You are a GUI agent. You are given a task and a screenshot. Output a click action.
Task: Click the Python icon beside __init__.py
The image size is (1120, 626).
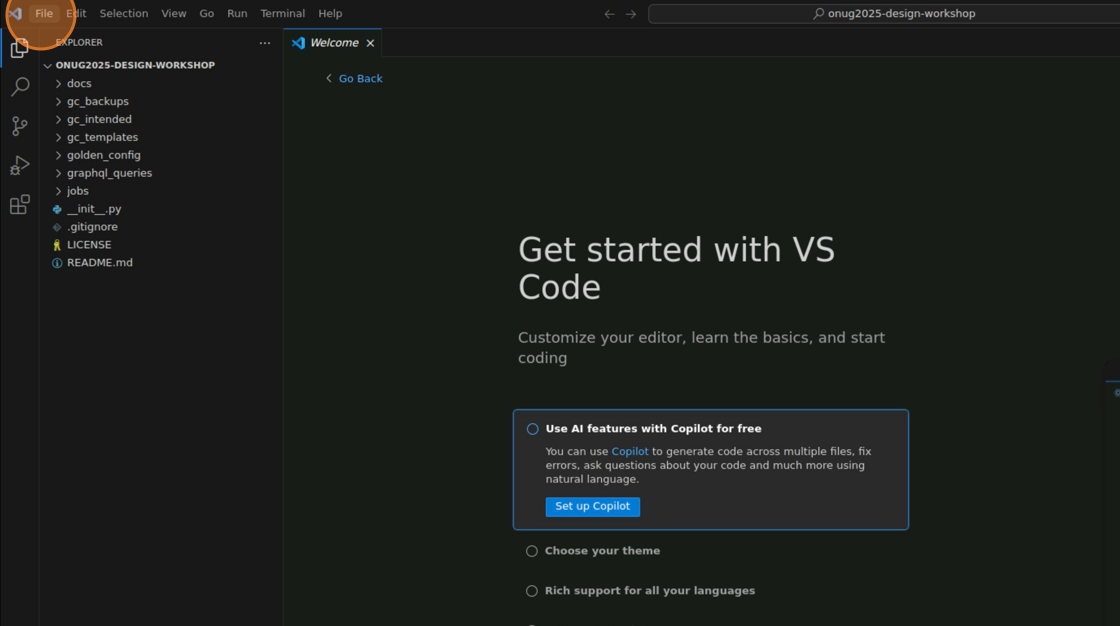(57, 209)
